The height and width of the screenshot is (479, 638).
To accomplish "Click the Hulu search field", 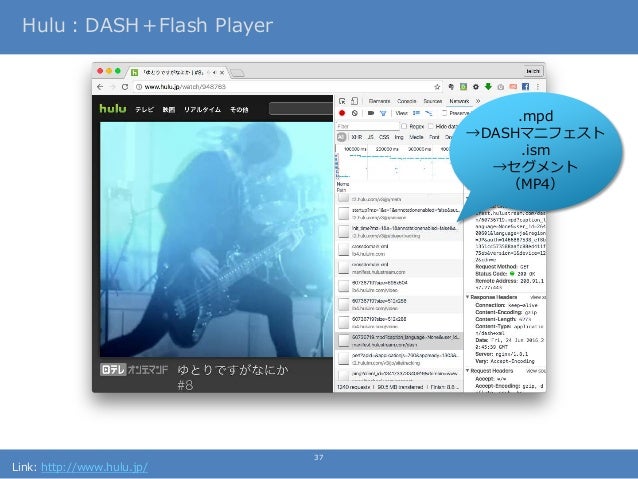I will 301,109.
